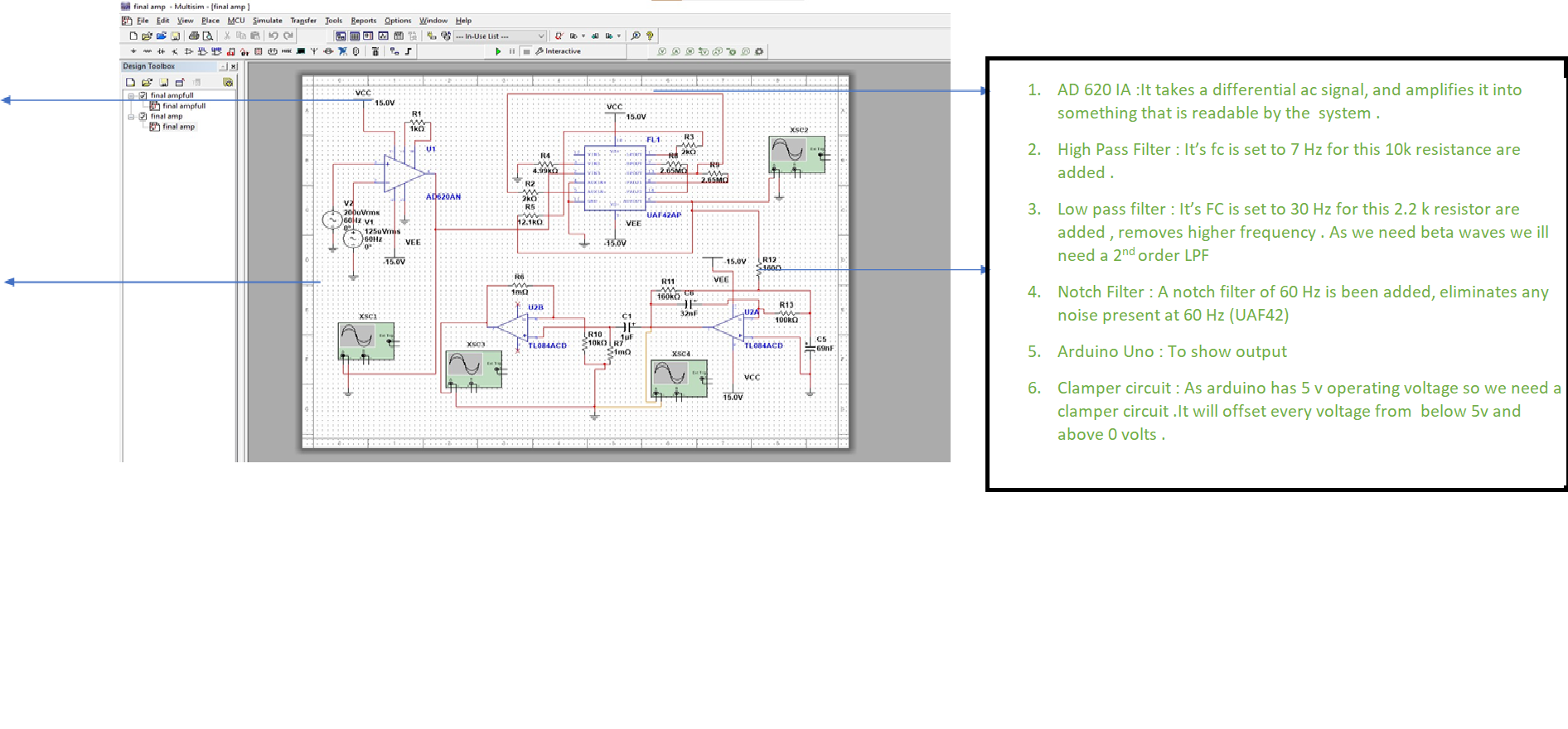This screenshot has height=729, width=1568.
Task: Open the Help menu
Action: (x=463, y=21)
